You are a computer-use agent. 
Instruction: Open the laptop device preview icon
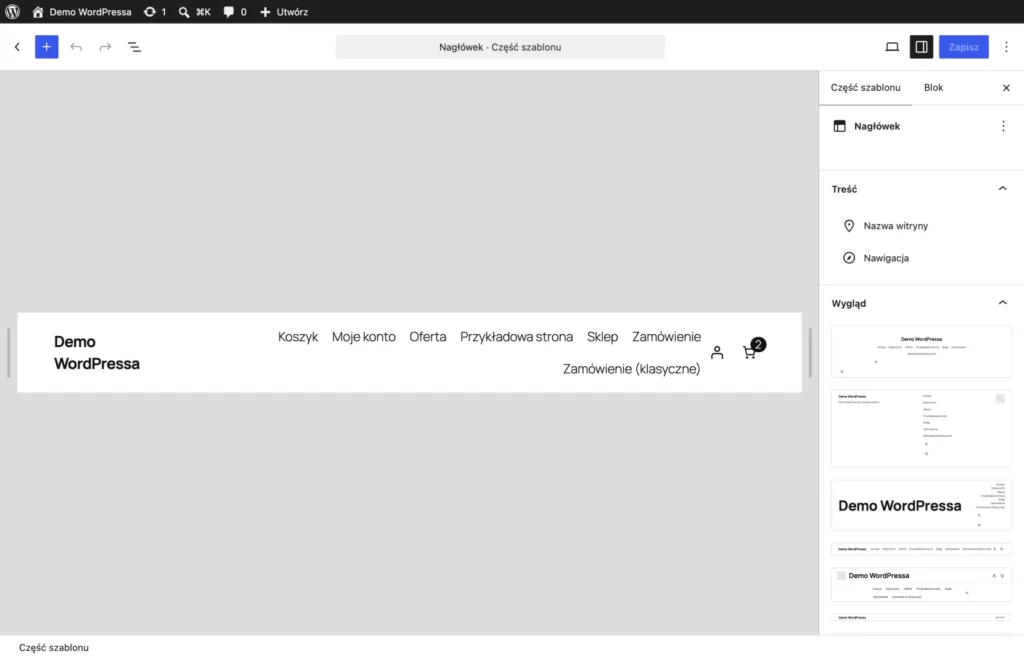[x=891, y=47]
